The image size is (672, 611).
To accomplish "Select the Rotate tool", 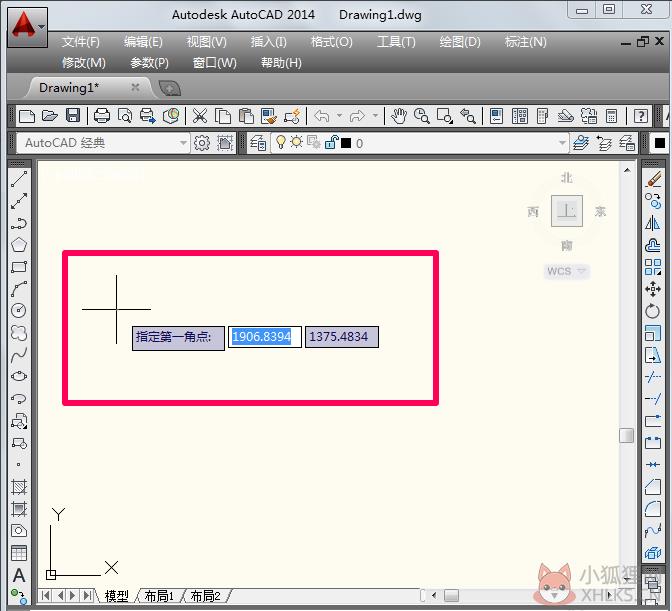I will (x=653, y=311).
